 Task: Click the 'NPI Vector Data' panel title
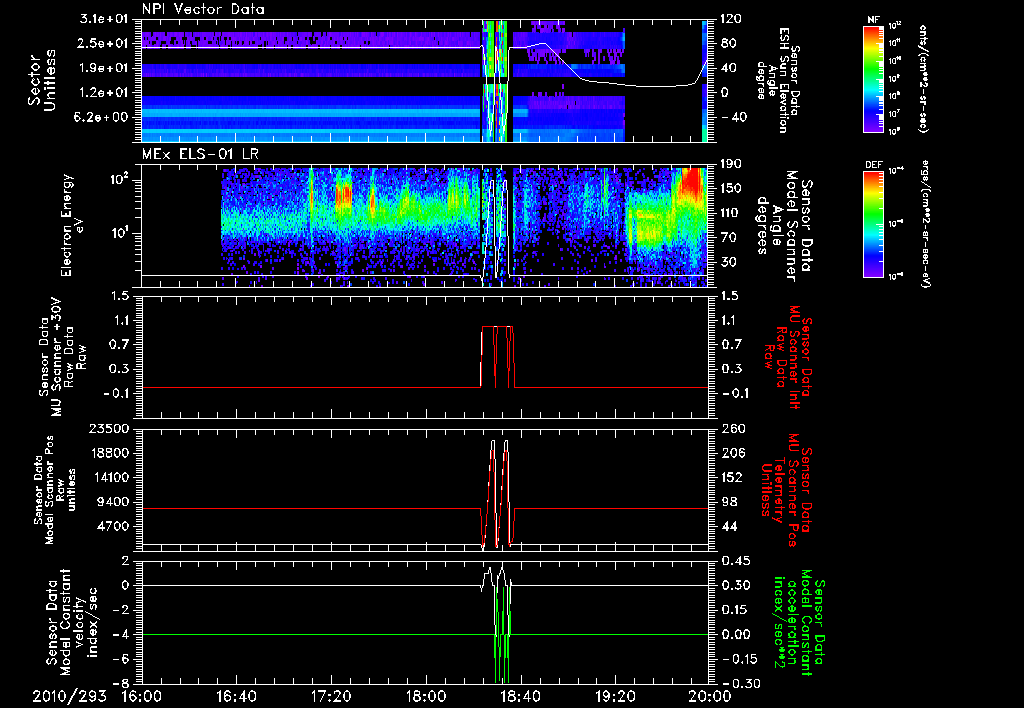tap(203, 9)
